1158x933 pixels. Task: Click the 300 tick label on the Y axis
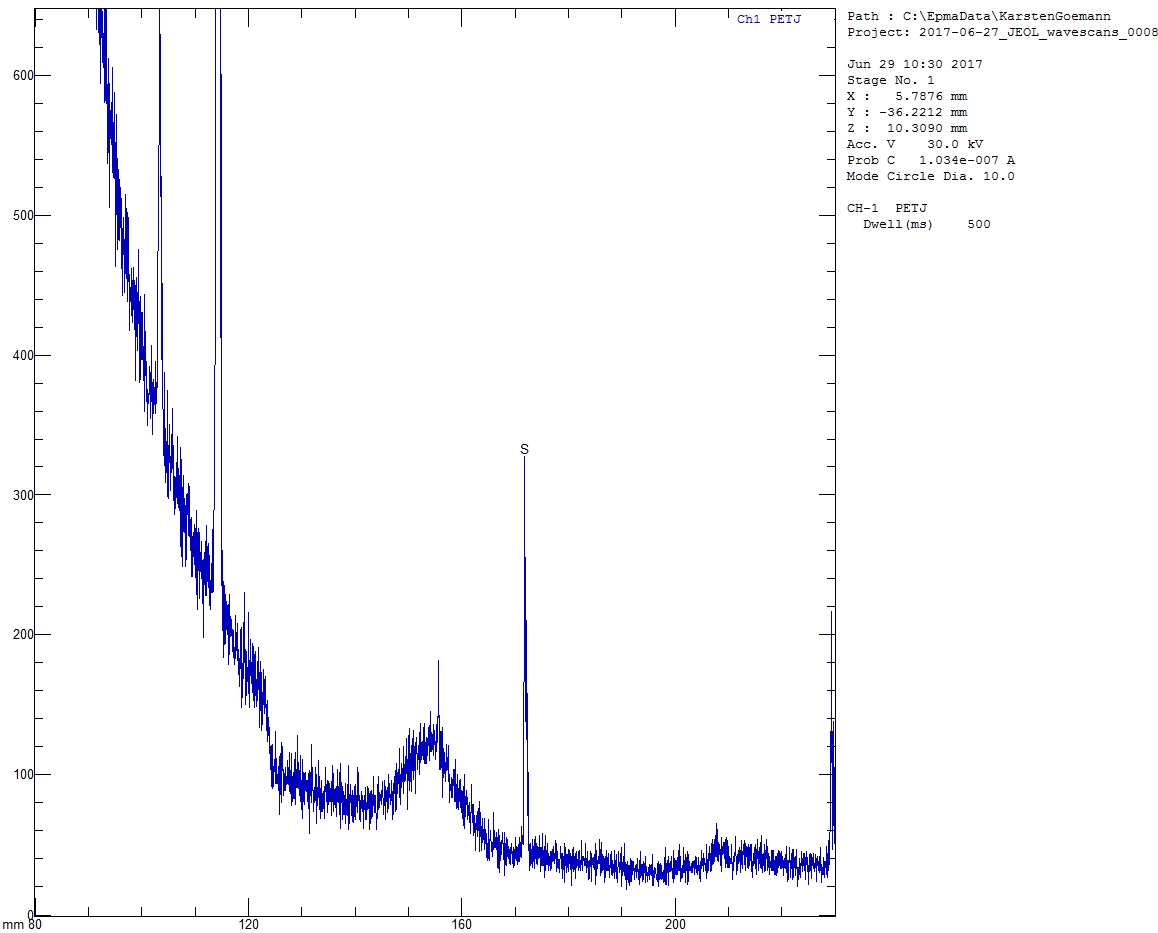click(17, 496)
